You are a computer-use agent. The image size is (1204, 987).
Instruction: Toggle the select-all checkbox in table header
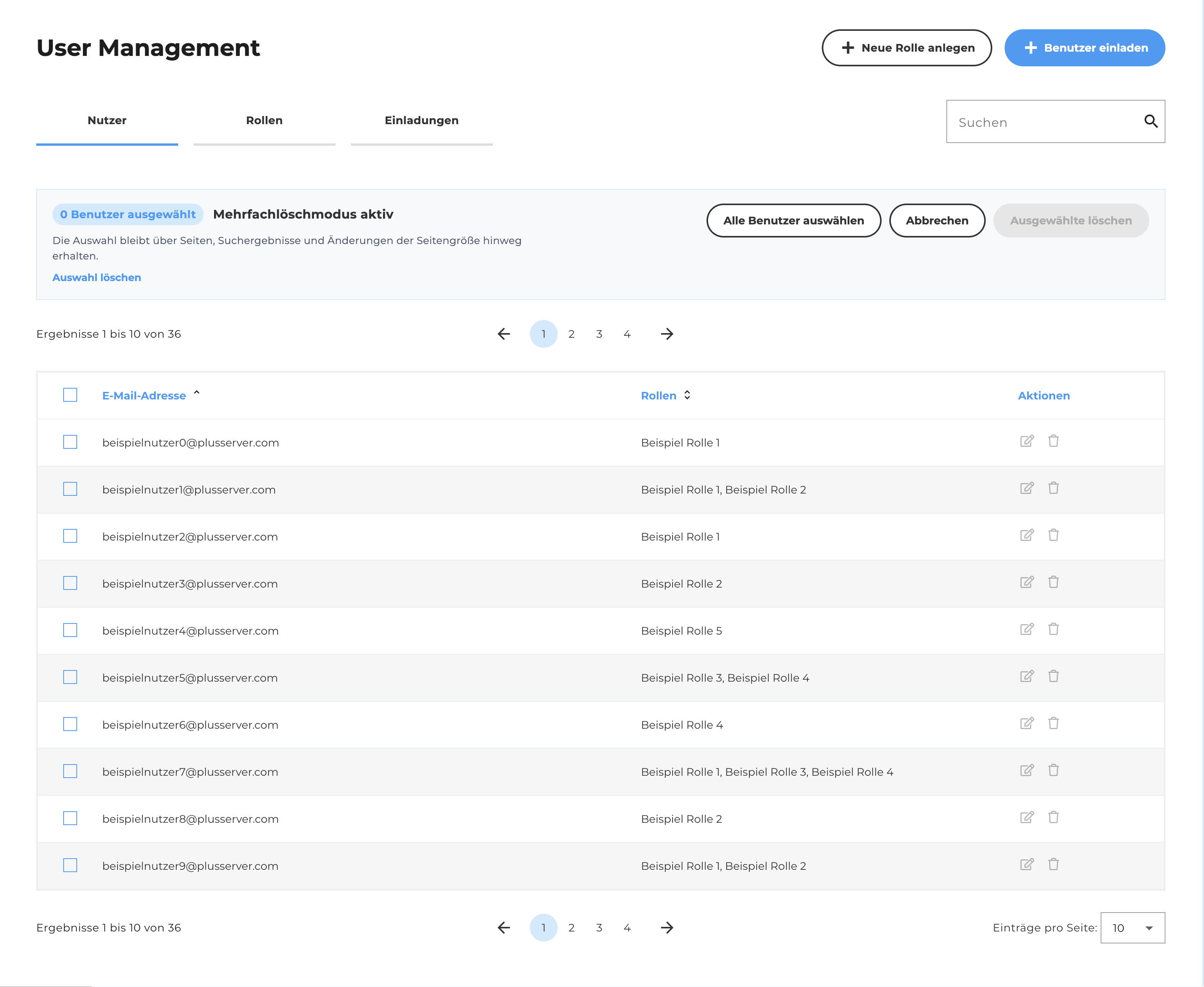(70, 395)
